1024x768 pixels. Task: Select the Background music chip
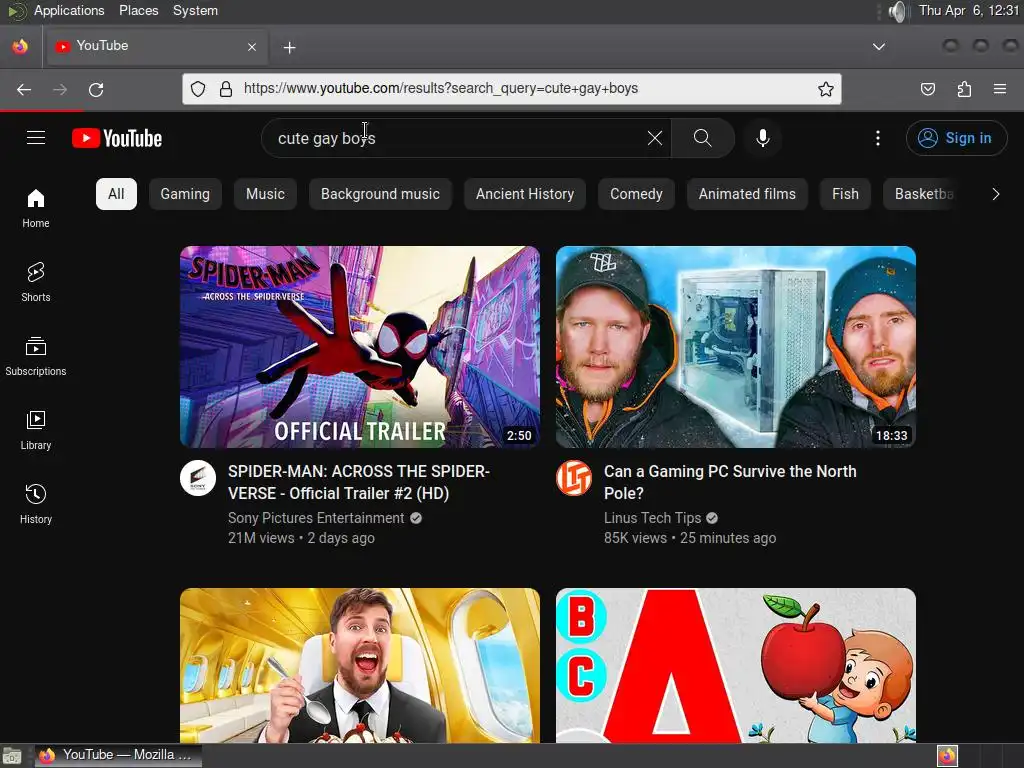tap(380, 194)
